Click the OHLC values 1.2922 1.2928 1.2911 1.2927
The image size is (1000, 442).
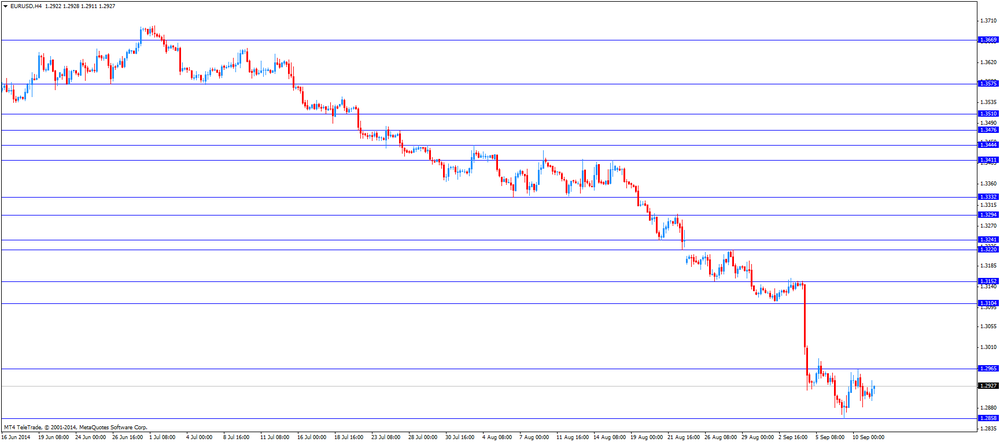(82, 5)
